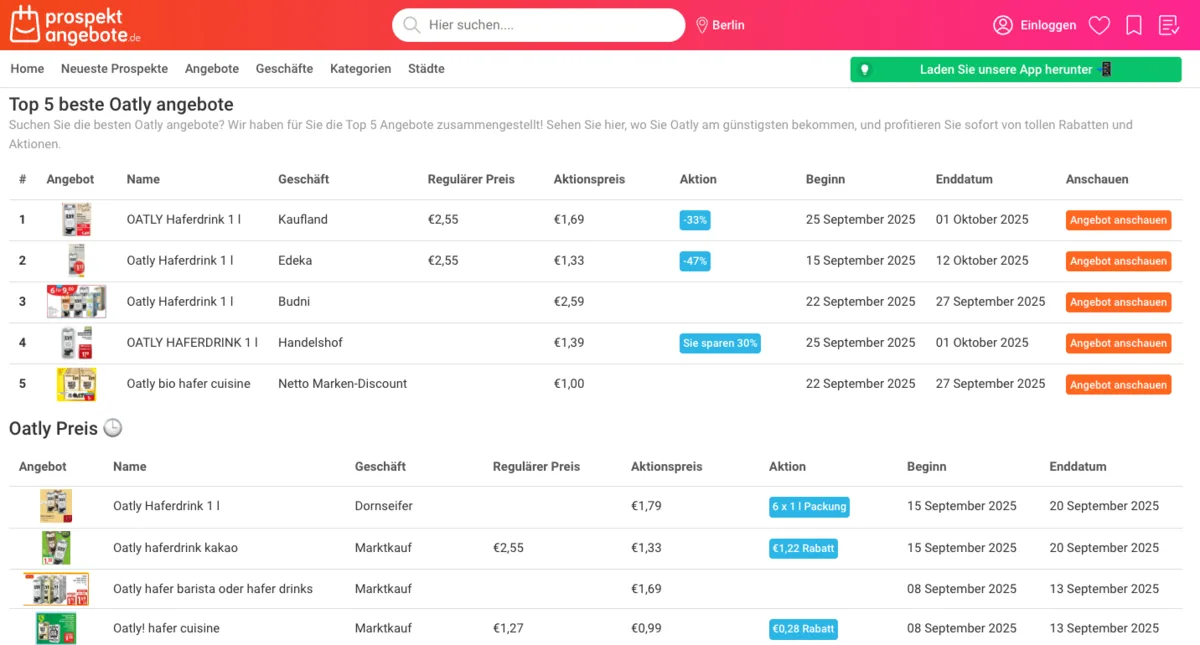Click the 'Sie sparen 30%' badge
1200x645 pixels.
click(x=720, y=343)
